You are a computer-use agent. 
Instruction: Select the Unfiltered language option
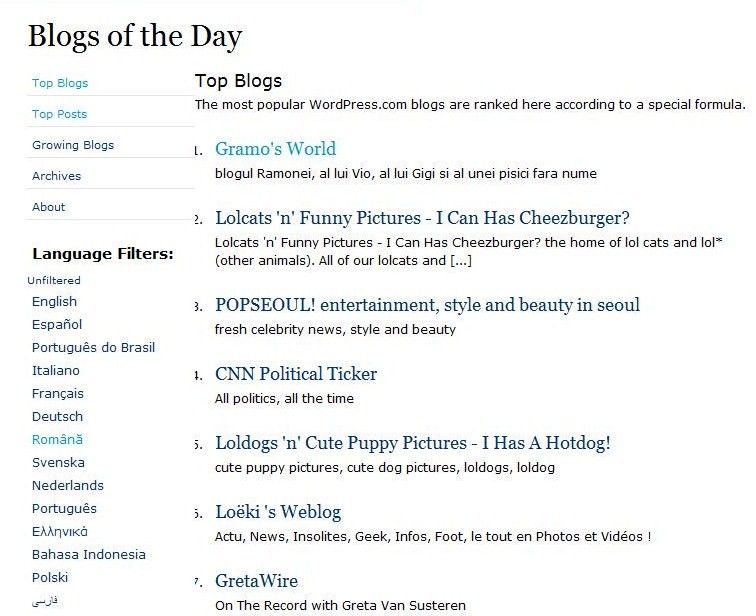54,281
